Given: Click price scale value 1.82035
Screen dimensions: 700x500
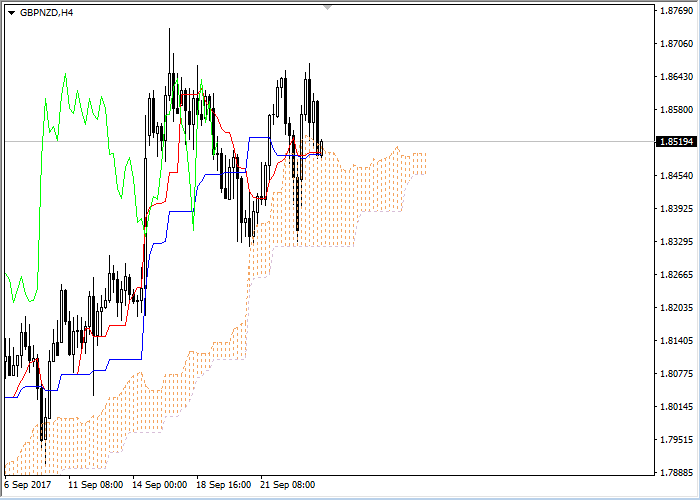Looking at the screenshot, I should point(676,308).
